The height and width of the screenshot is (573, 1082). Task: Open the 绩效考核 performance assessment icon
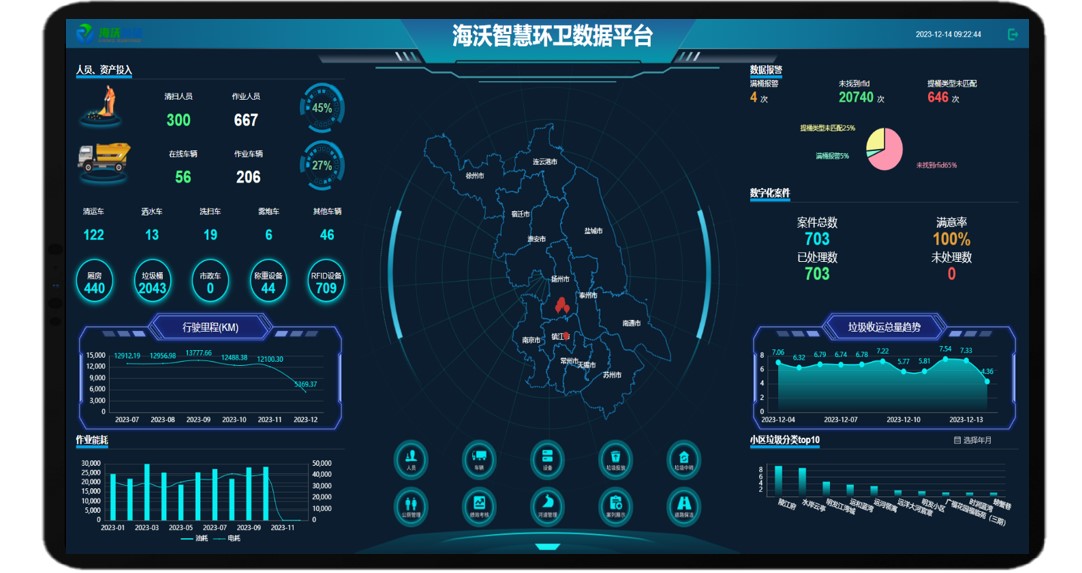[x=479, y=506]
